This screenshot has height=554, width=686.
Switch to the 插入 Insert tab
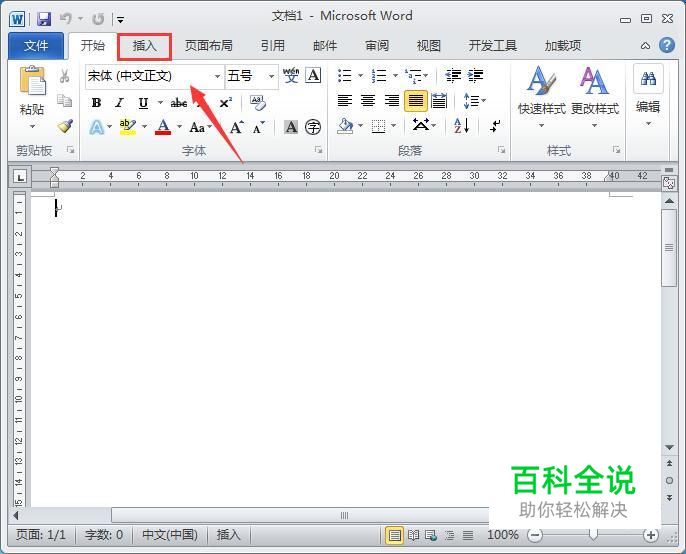coord(144,46)
